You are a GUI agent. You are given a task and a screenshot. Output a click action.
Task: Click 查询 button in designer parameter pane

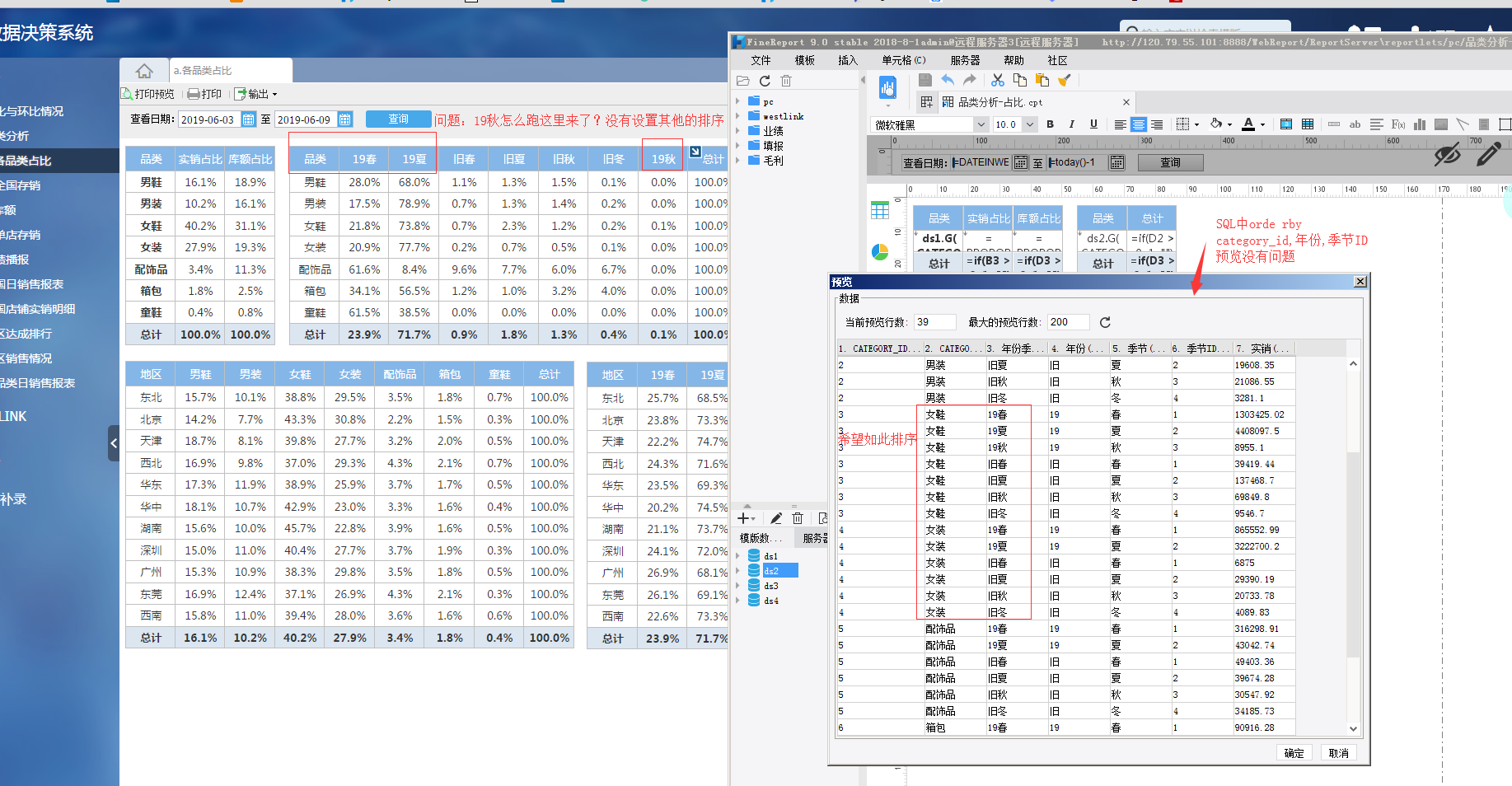click(x=1170, y=162)
